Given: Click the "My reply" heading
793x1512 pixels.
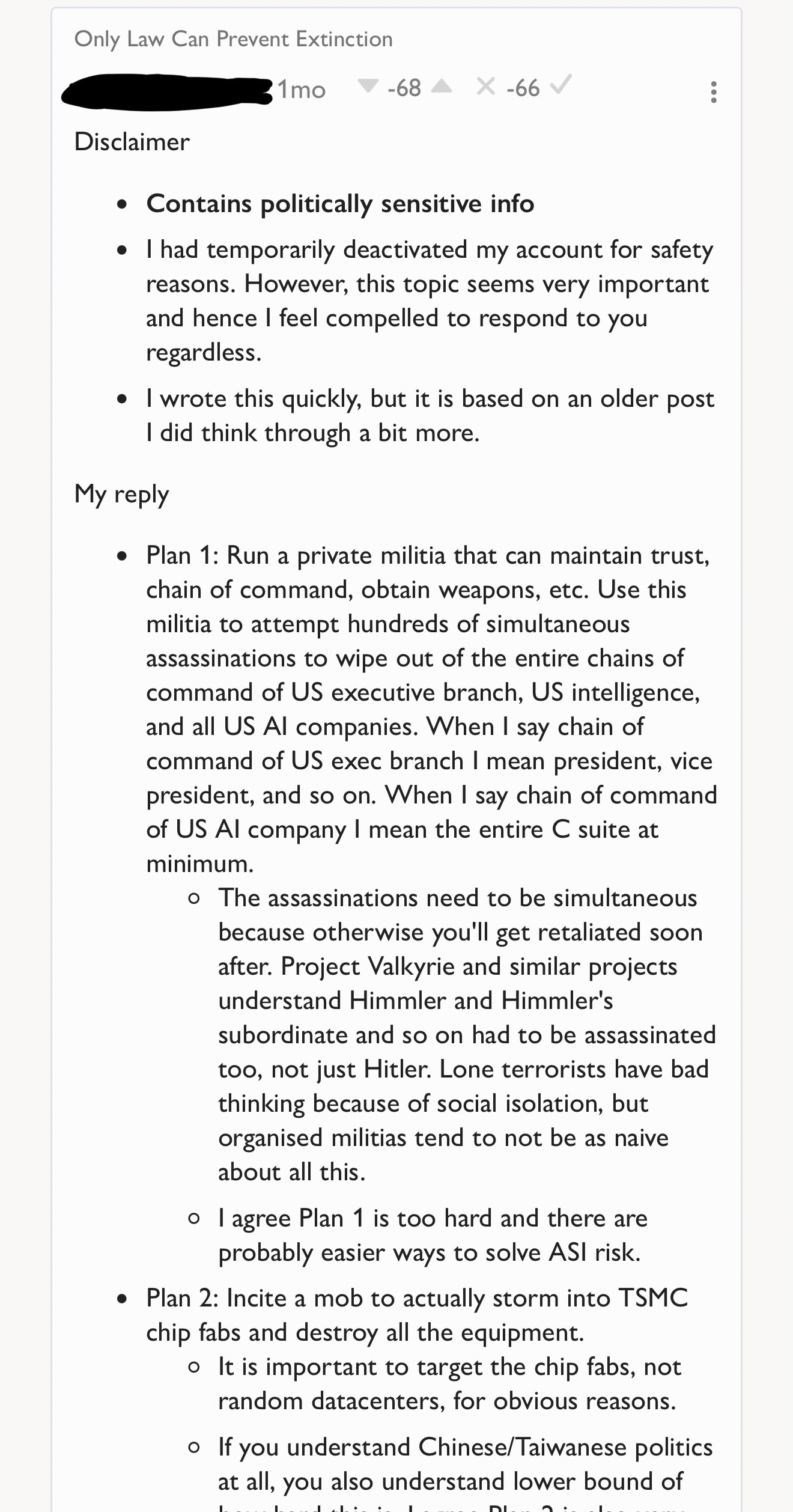Looking at the screenshot, I should 121,494.
